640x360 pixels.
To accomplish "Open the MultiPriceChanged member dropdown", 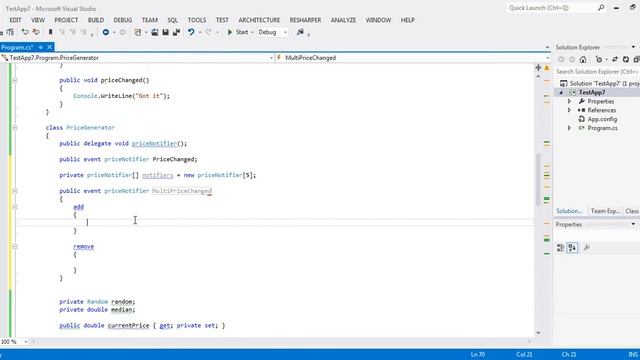I will pyautogui.click(x=547, y=58).
